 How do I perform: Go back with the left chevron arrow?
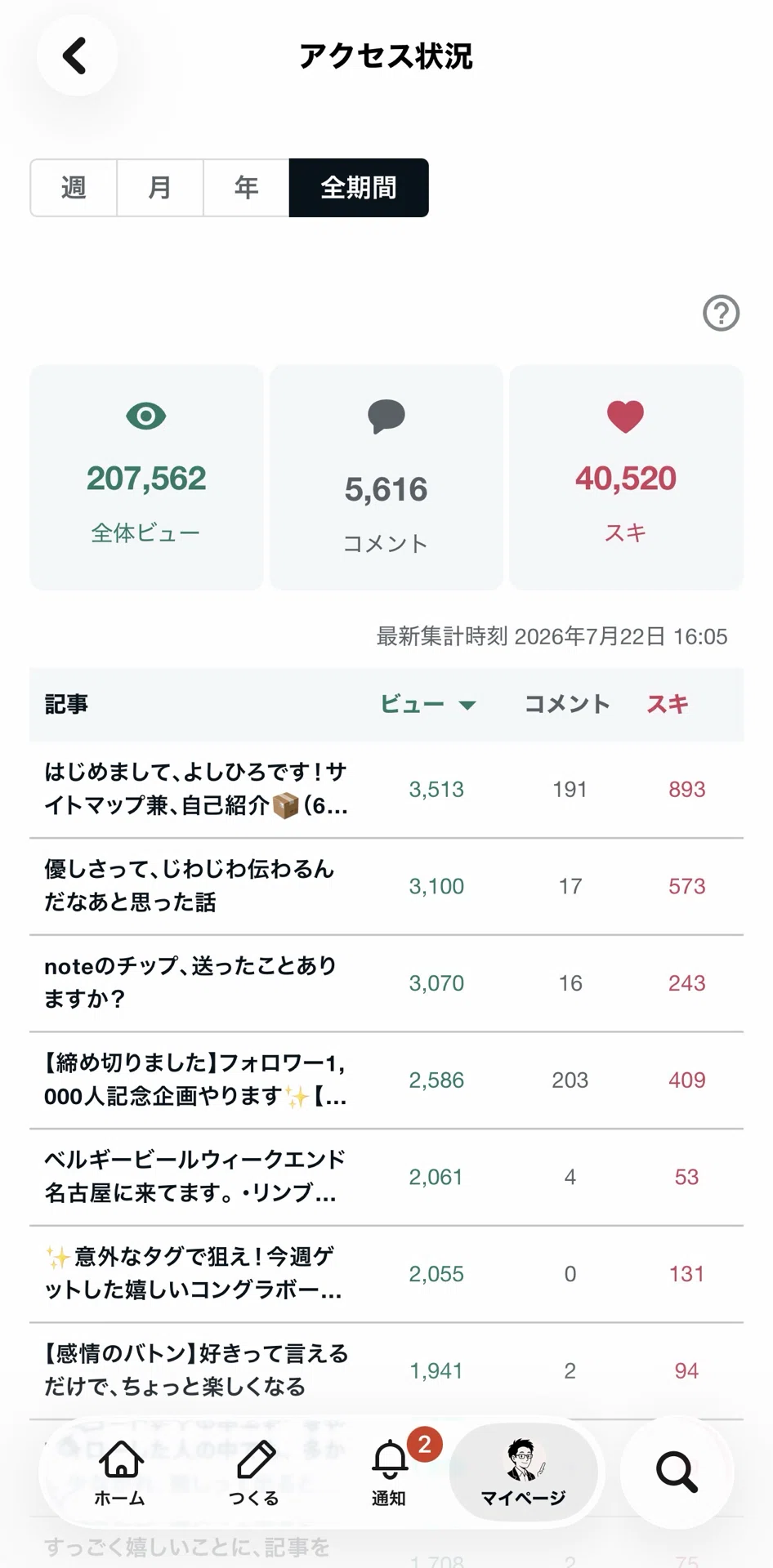click(x=76, y=56)
